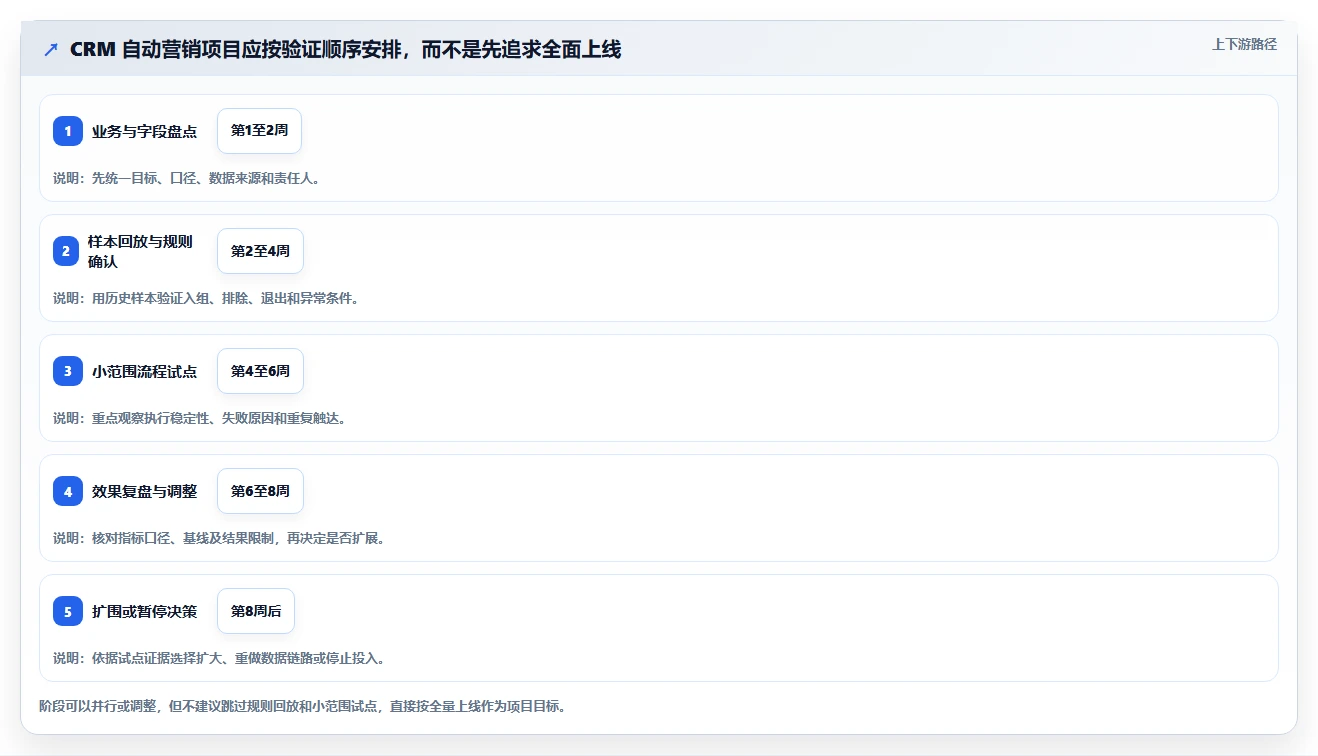Viewport: 1318px width, 756px height.
Task: Click the heading CRM 自动营销项目应按验证顺序安排
Action: click(x=345, y=50)
